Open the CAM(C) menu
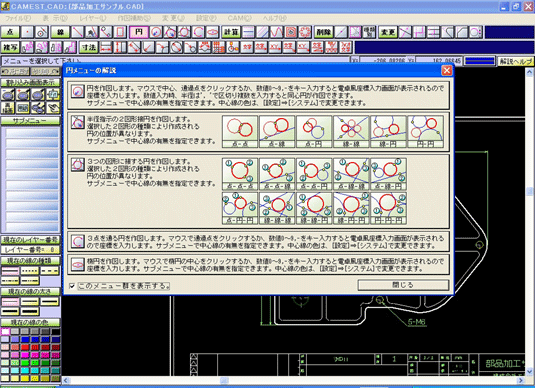 240,18
